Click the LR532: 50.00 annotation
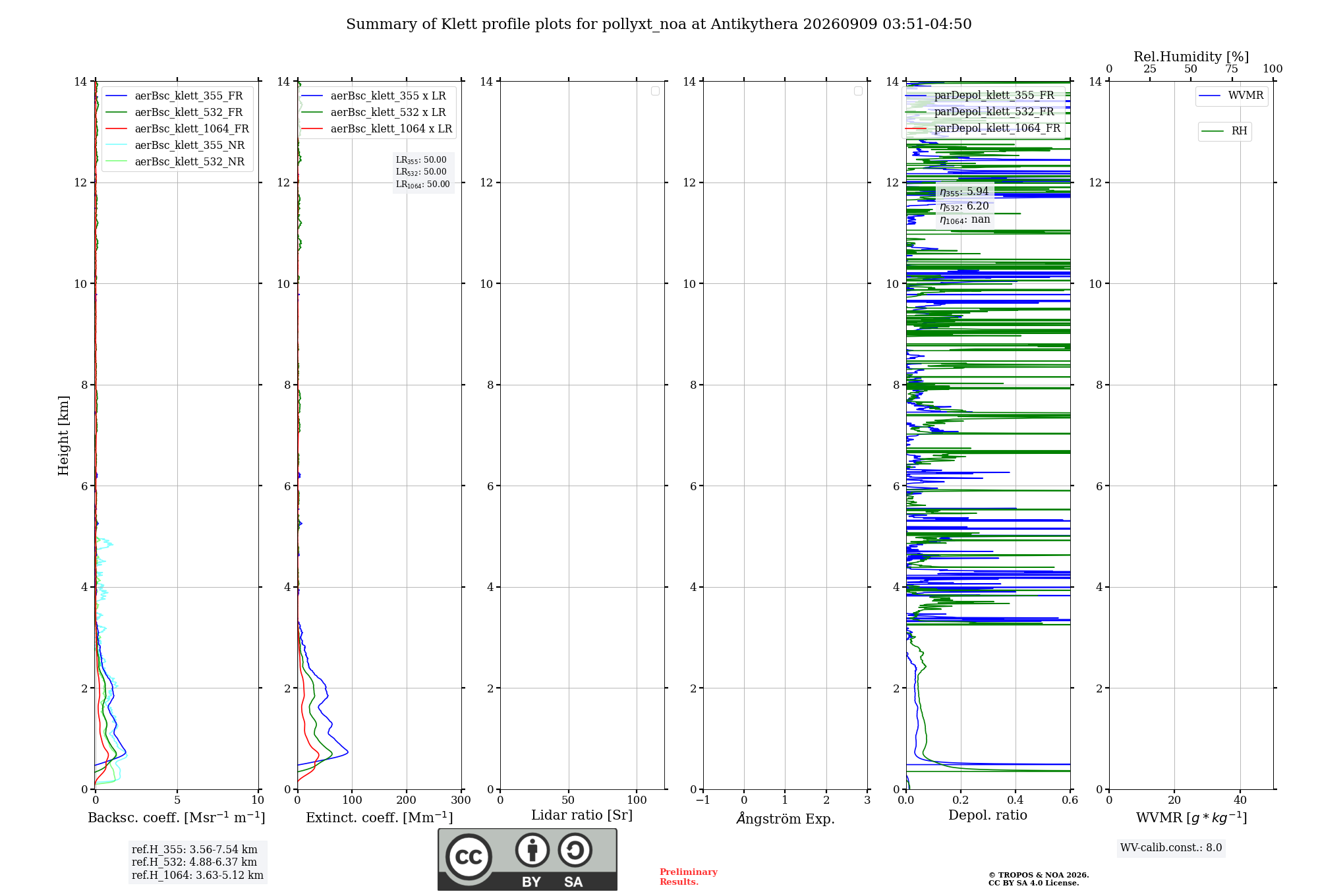This screenshot has width=1318, height=896. click(x=421, y=172)
